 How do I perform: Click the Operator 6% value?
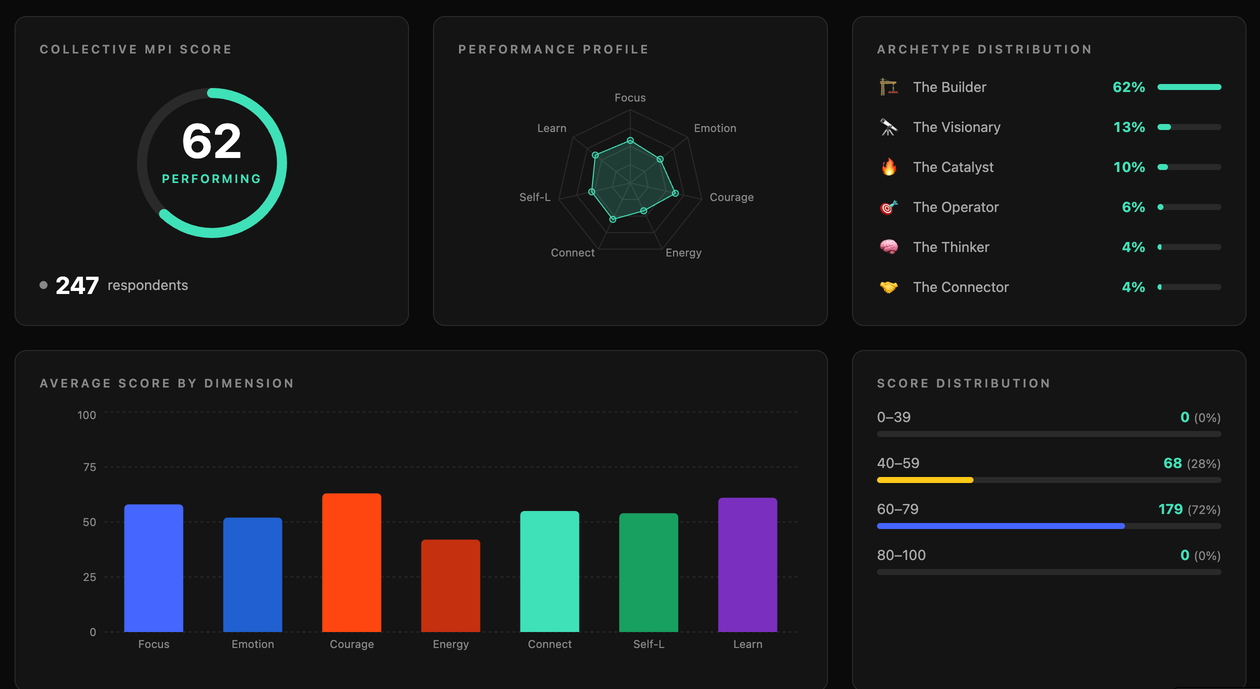coord(1133,207)
